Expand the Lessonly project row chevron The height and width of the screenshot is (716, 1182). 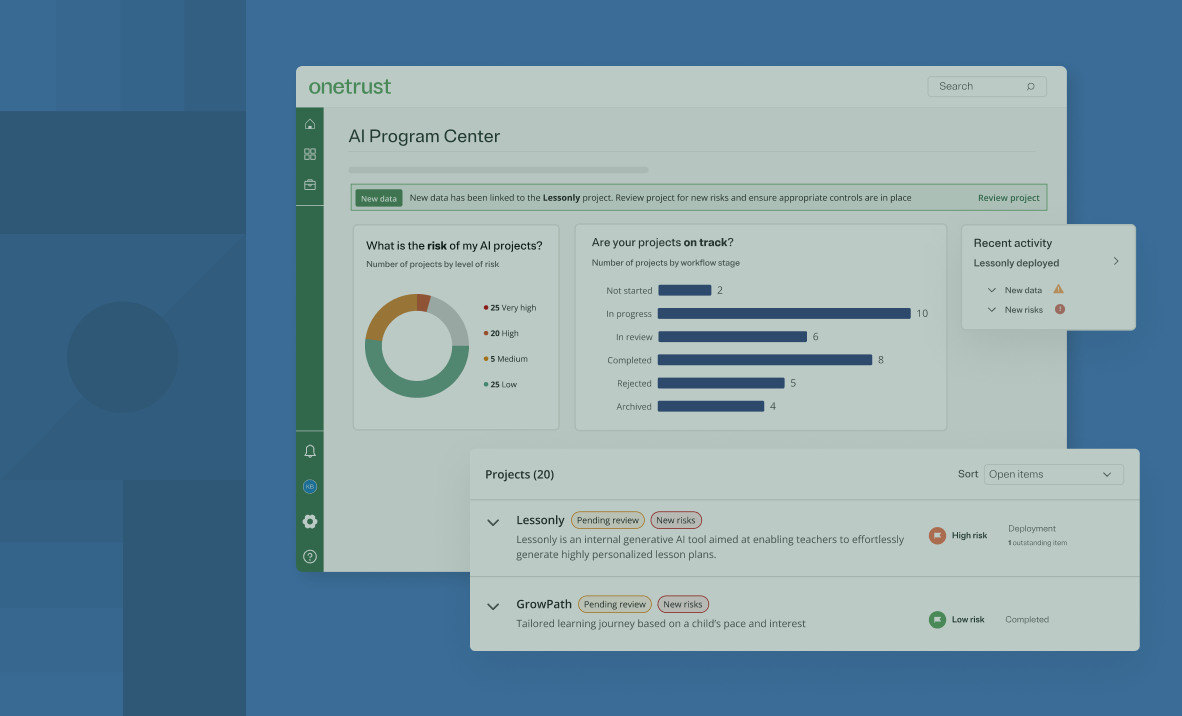pyautogui.click(x=492, y=522)
